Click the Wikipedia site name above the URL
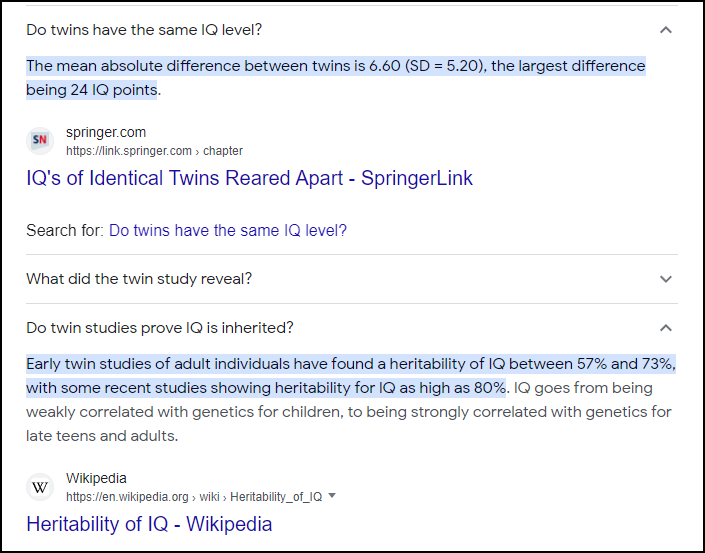 (96, 478)
